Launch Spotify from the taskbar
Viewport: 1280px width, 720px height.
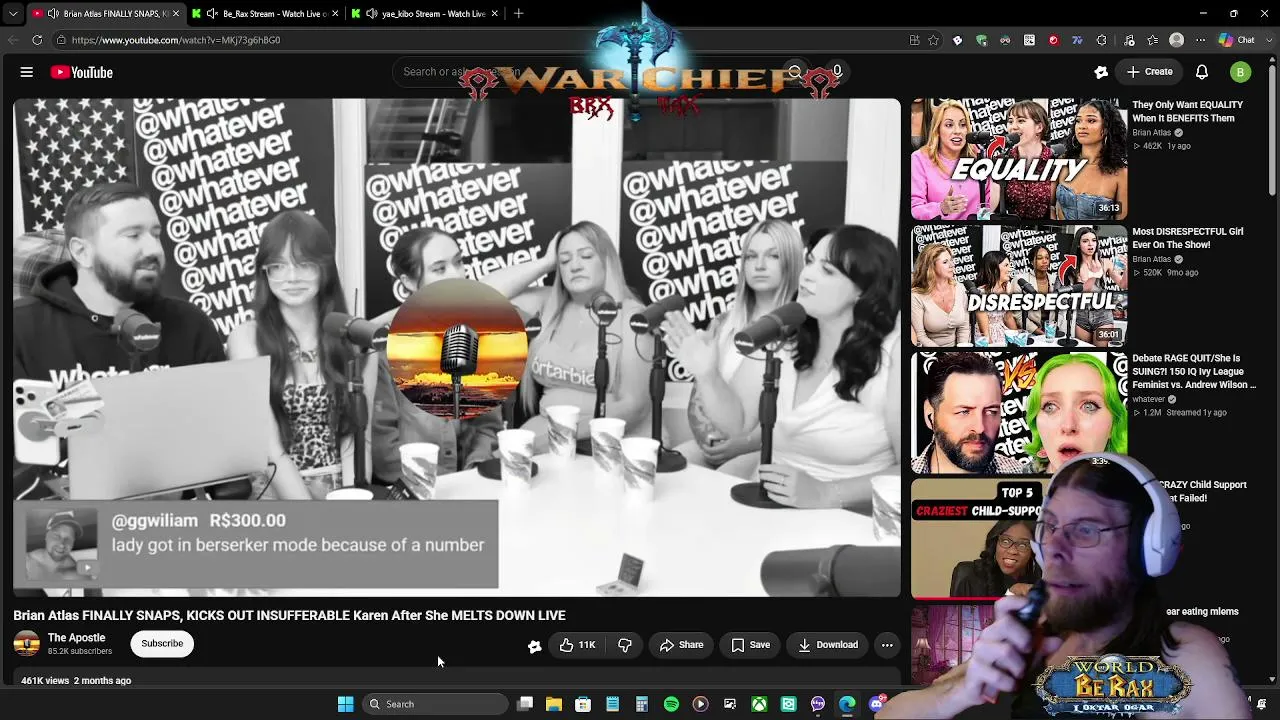[671, 704]
